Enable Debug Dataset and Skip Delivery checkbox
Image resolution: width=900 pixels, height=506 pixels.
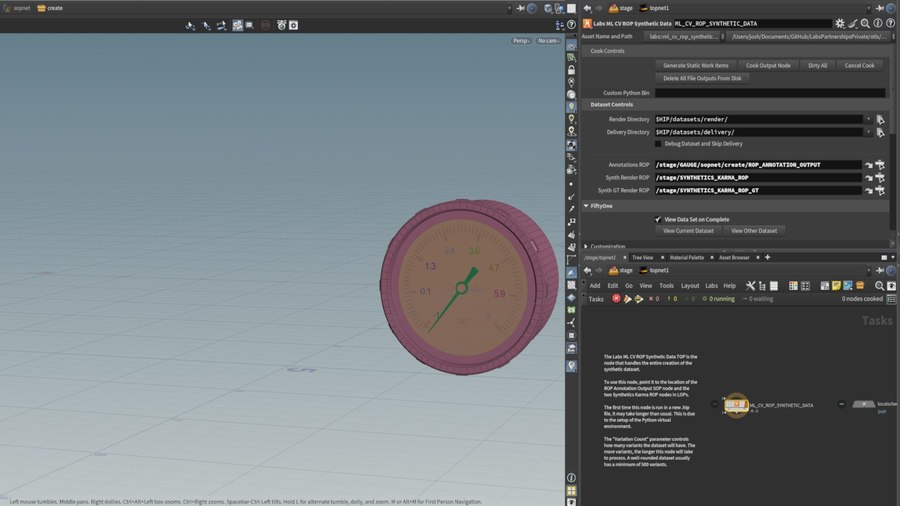coord(657,144)
